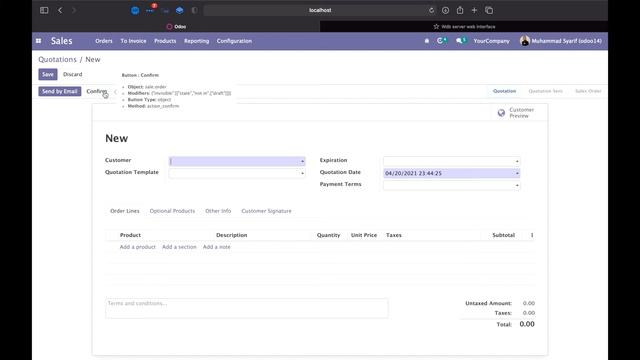Open the browser share menu
The height and width of the screenshot is (360, 640).
tap(460, 10)
